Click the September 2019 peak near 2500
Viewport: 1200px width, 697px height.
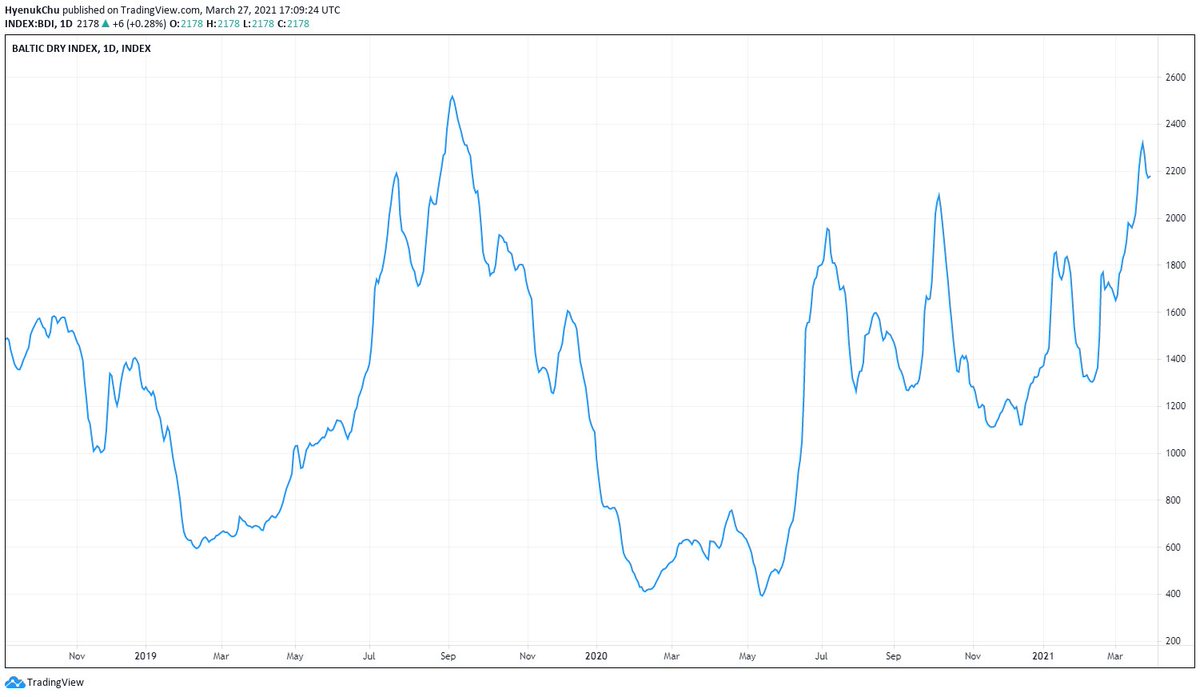point(452,97)
